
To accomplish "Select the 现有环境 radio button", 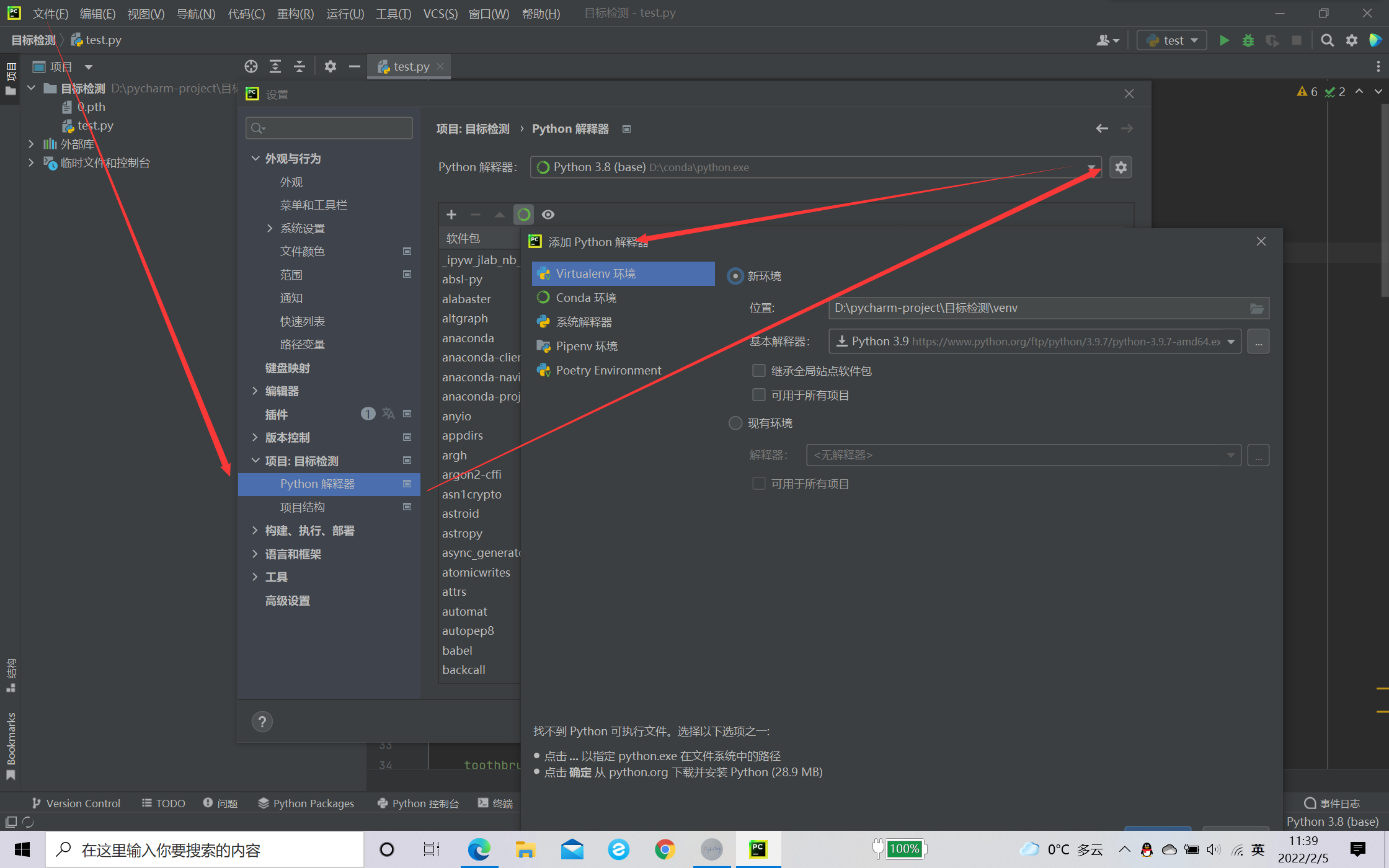I will pyautogui.click(x=735, y=423).
